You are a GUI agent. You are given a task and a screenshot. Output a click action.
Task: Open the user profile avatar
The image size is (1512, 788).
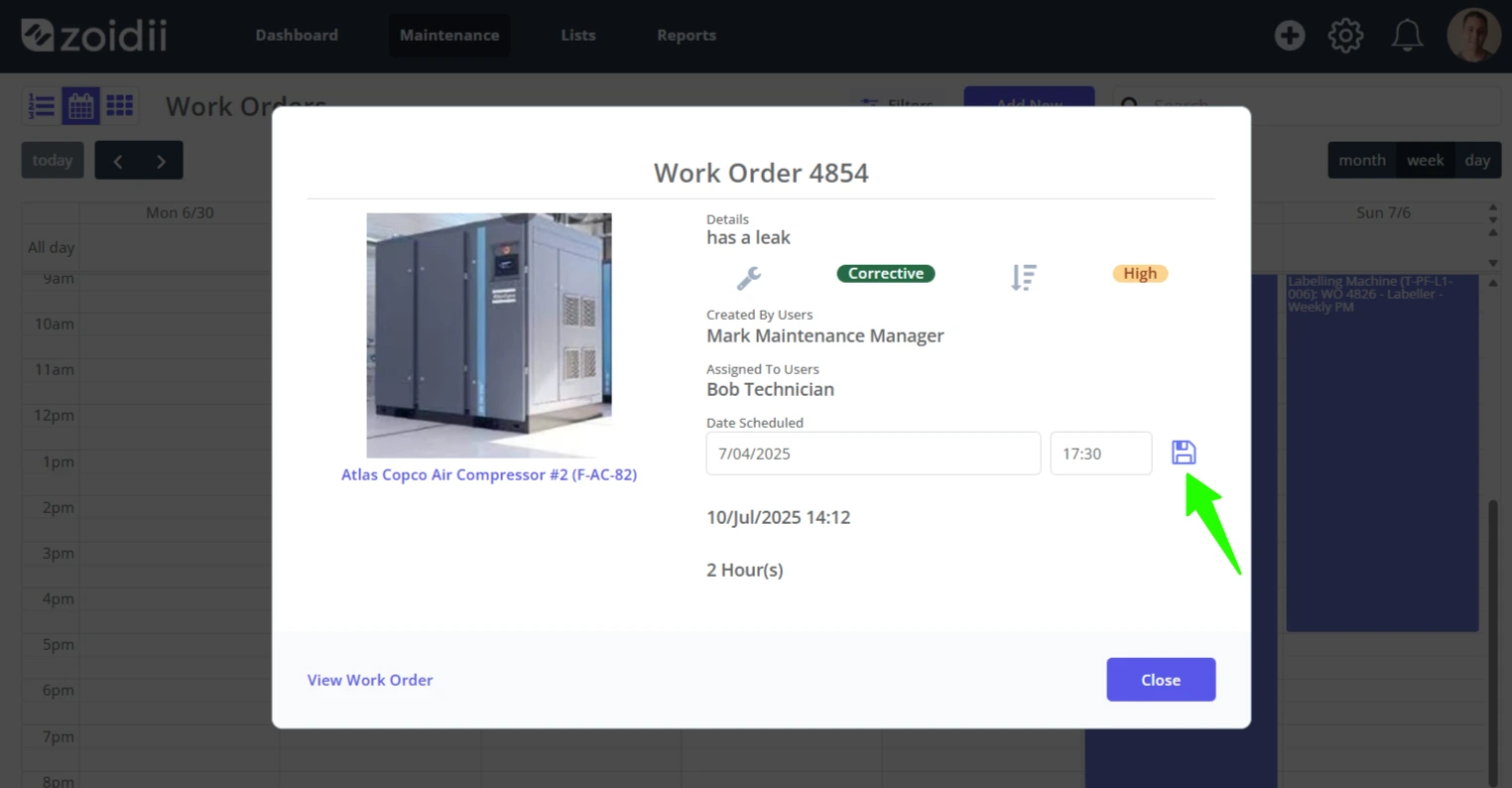[x=1473, y=36]
